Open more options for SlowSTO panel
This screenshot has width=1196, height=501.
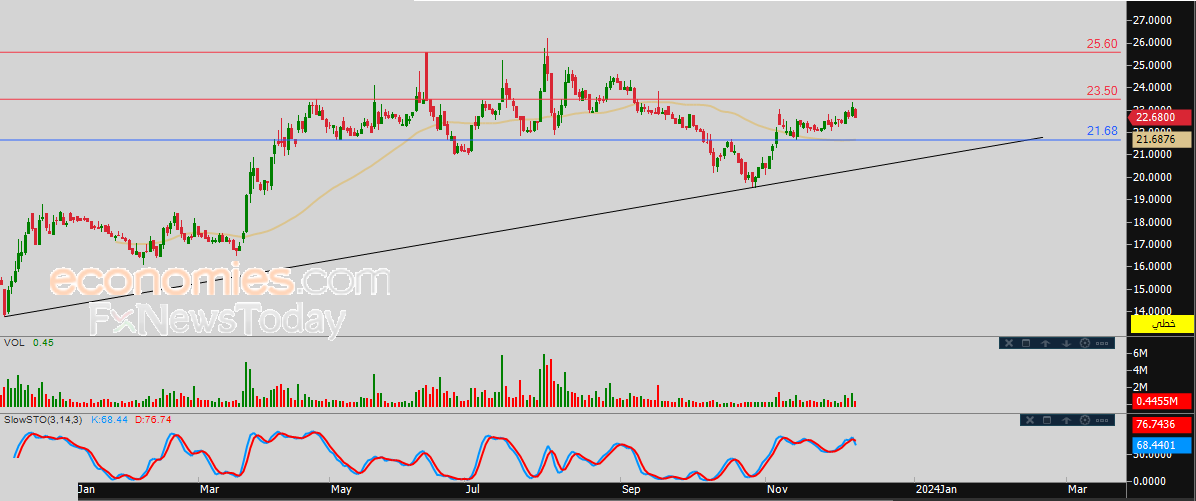(x=1102, y=421)
